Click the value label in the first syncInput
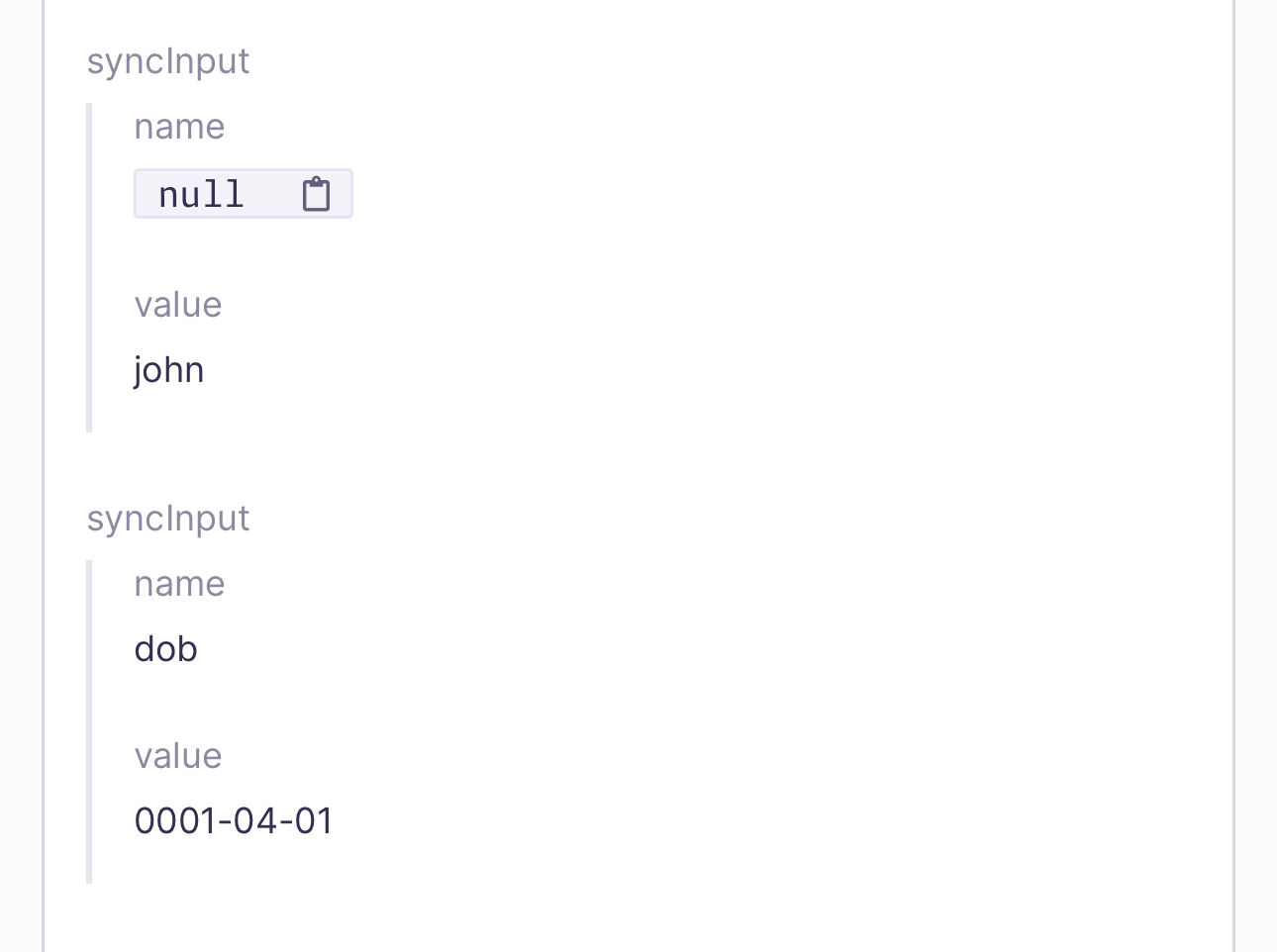The width and height of the screenshot is (1277, 952). click(178, 305)
